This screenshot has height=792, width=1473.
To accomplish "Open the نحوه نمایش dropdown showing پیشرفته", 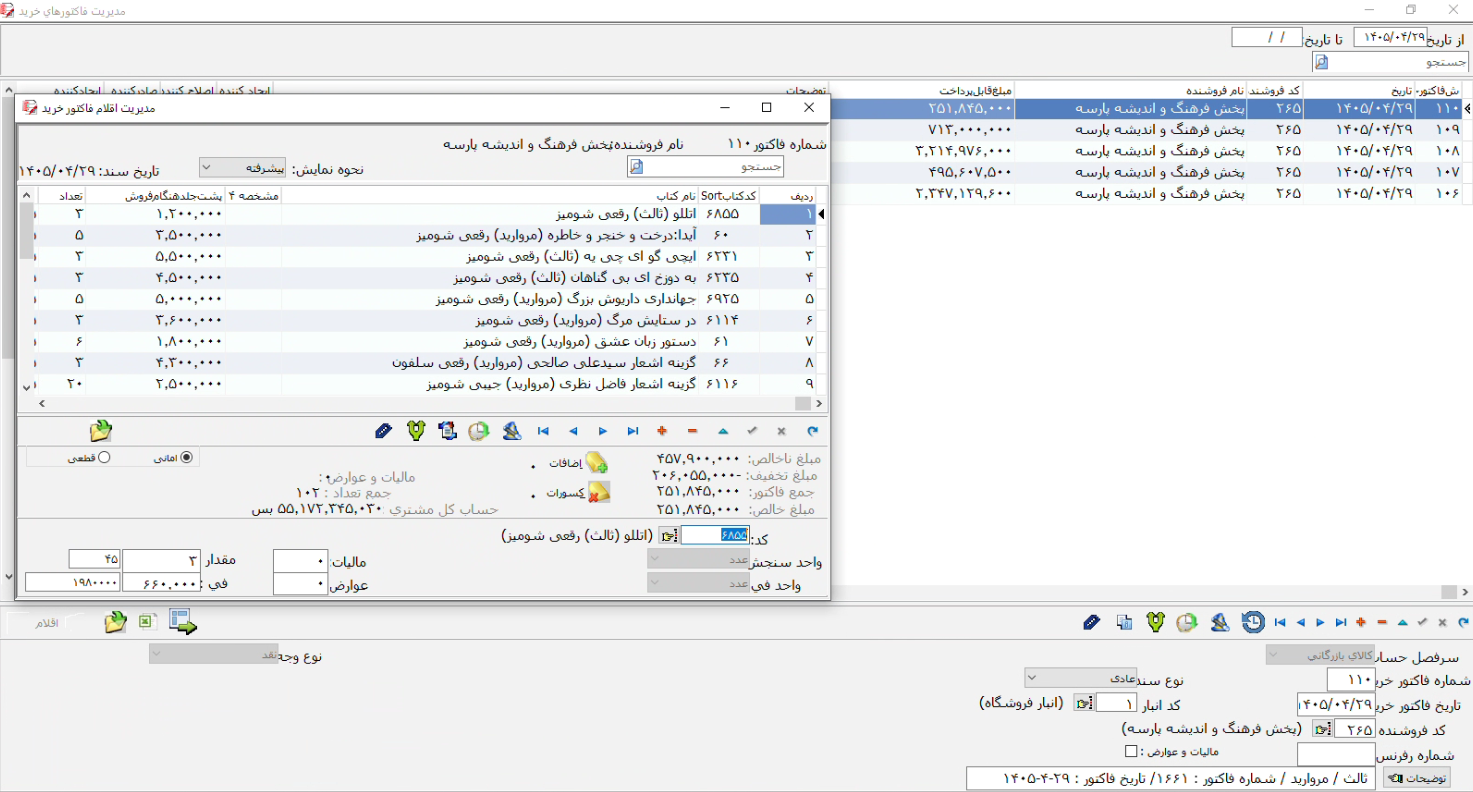I will point(243,167).
